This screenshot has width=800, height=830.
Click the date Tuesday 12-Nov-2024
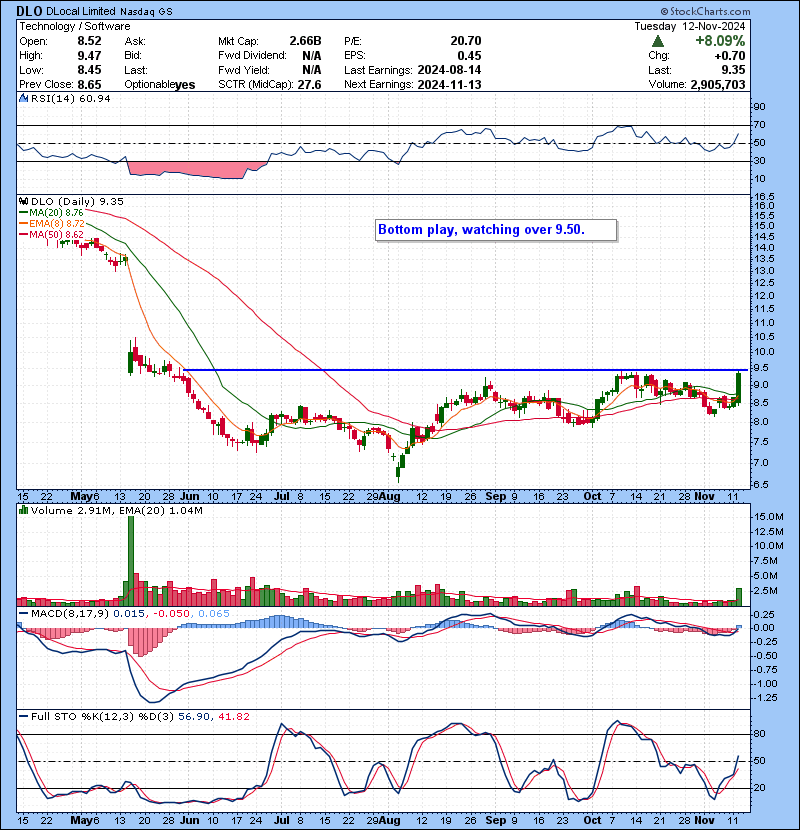tap(690, 26)
